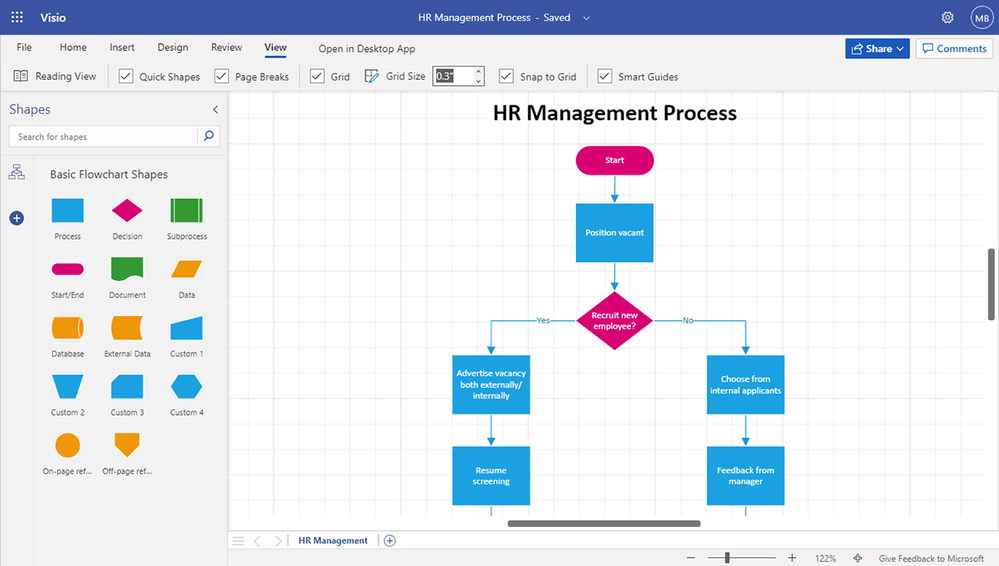
Task: Collapse the Shapes panel chevron
Action: (x=215, y=110)
